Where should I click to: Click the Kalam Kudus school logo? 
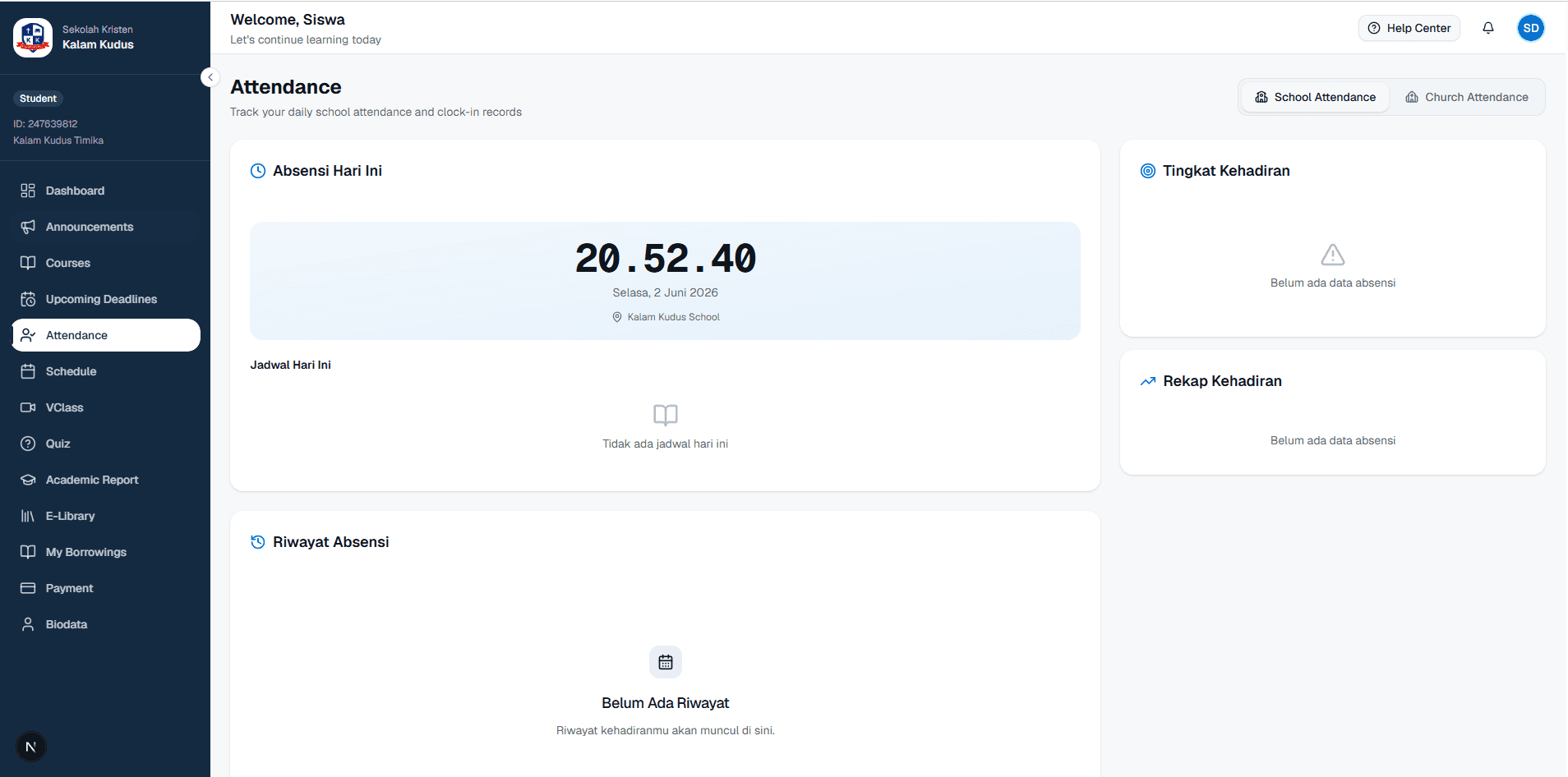[33, 37]
